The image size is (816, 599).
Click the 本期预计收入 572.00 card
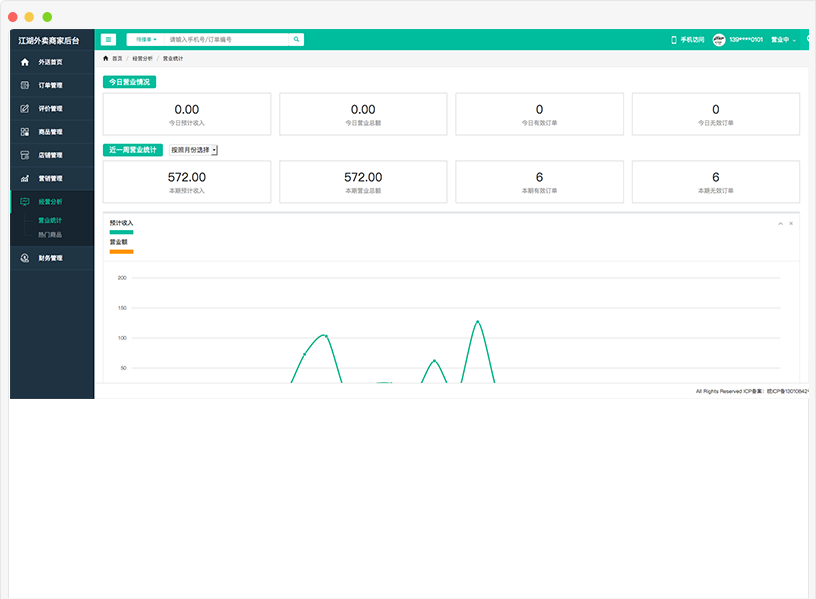coord(187,182)
